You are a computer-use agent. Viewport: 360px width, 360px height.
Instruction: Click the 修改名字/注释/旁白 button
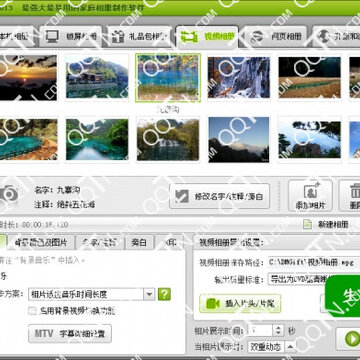click(219, 196)
